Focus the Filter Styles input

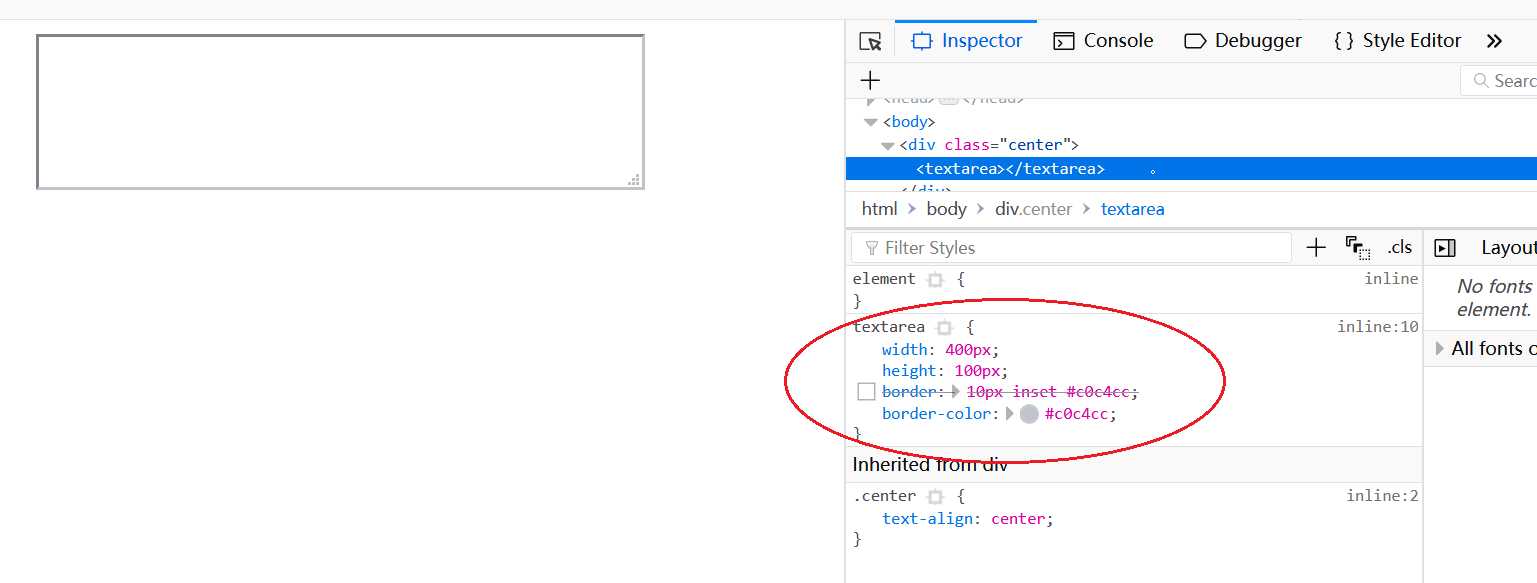1071,248
